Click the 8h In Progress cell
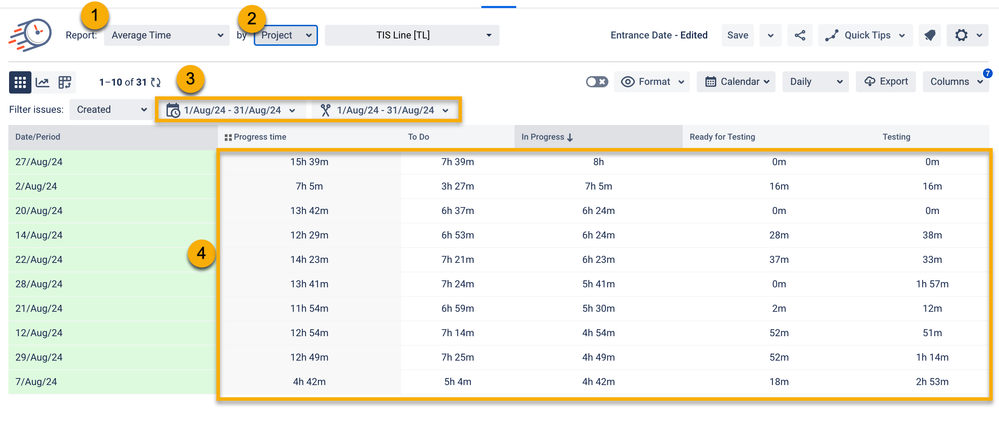This screenshot has height=435, width=999. point(598,162)
